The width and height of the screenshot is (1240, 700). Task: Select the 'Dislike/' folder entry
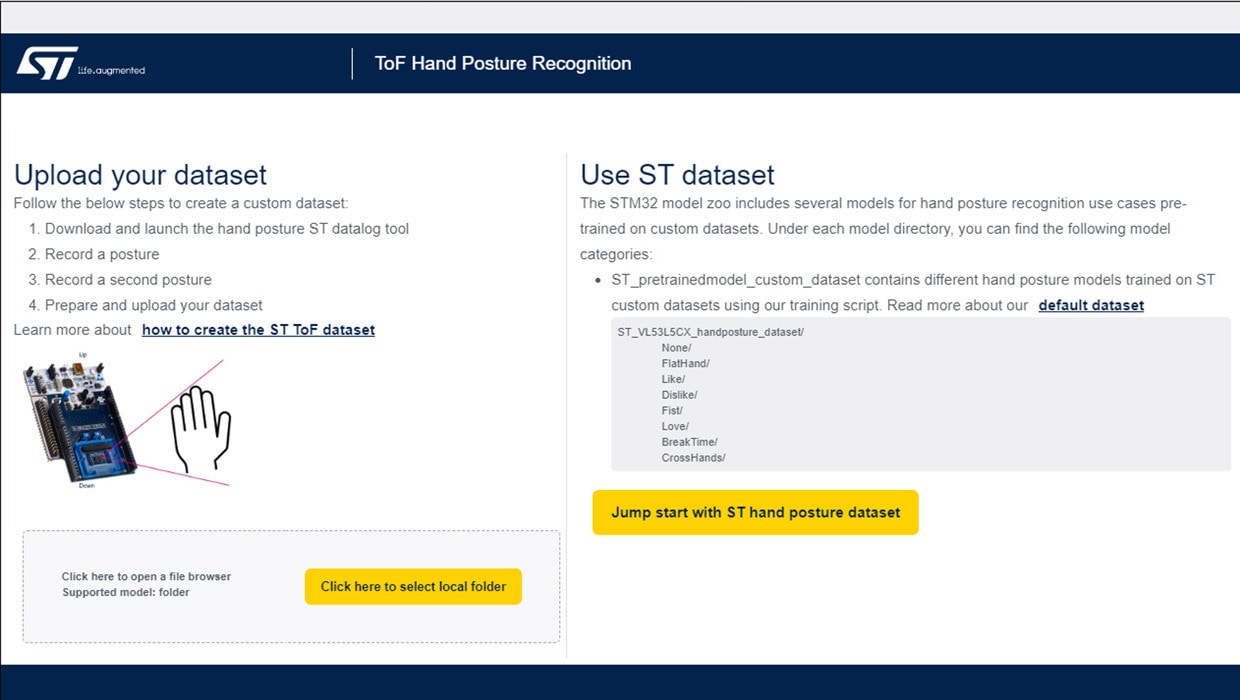click(679, 395)
